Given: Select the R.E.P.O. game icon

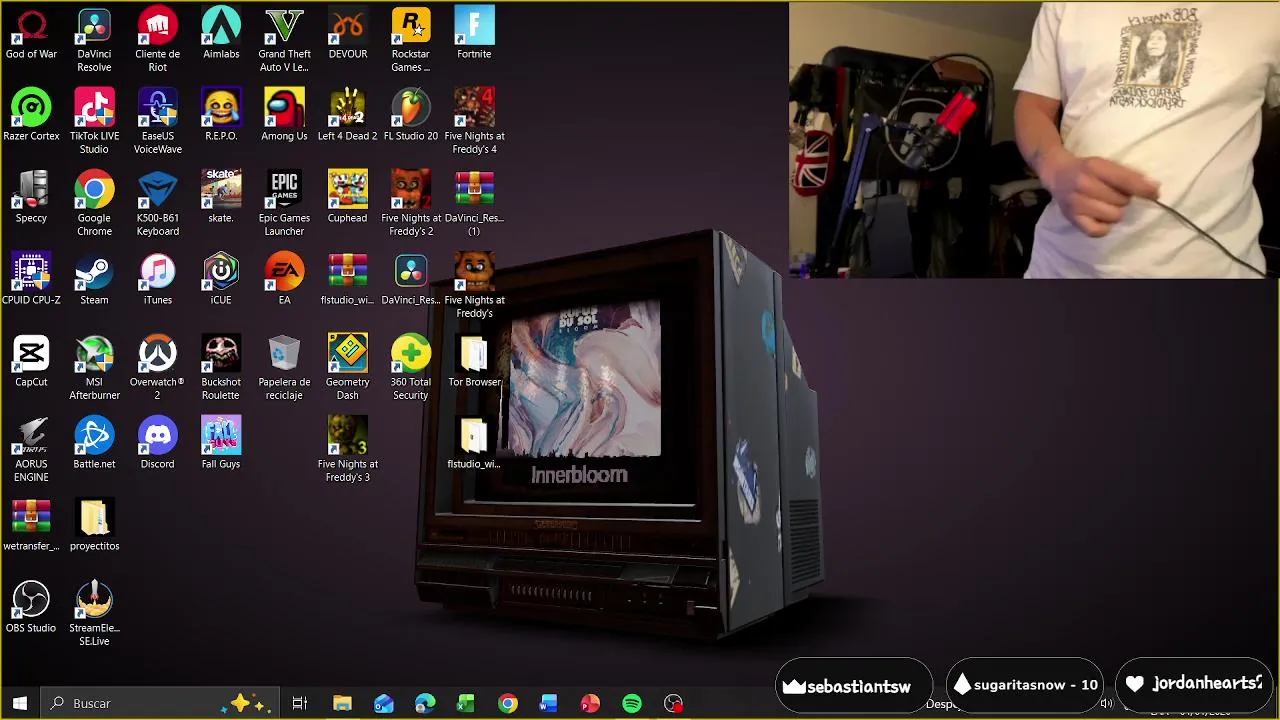Looking at the screenshot, I should coord(221,116).
